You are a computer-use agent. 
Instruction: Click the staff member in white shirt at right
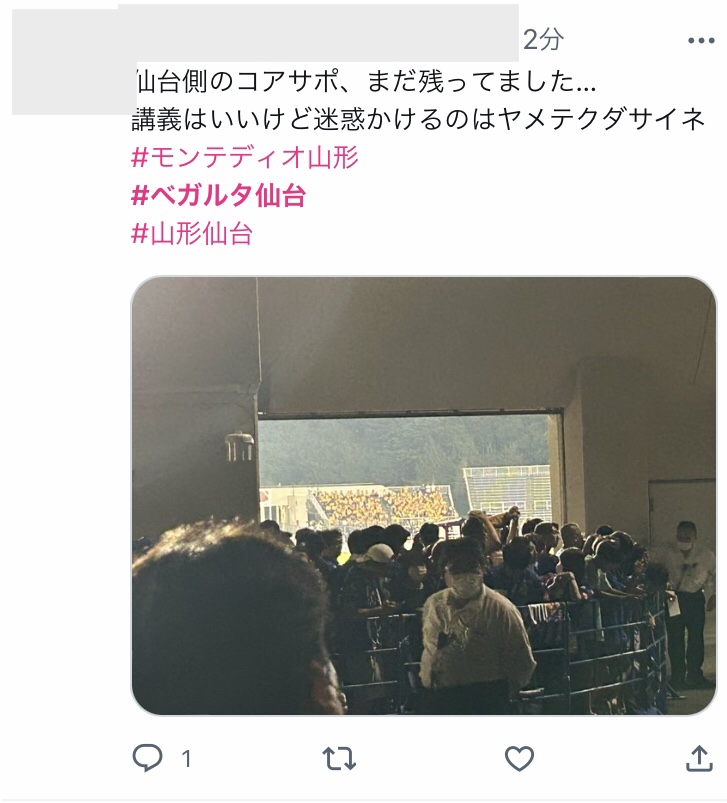[x=689, y=602]
